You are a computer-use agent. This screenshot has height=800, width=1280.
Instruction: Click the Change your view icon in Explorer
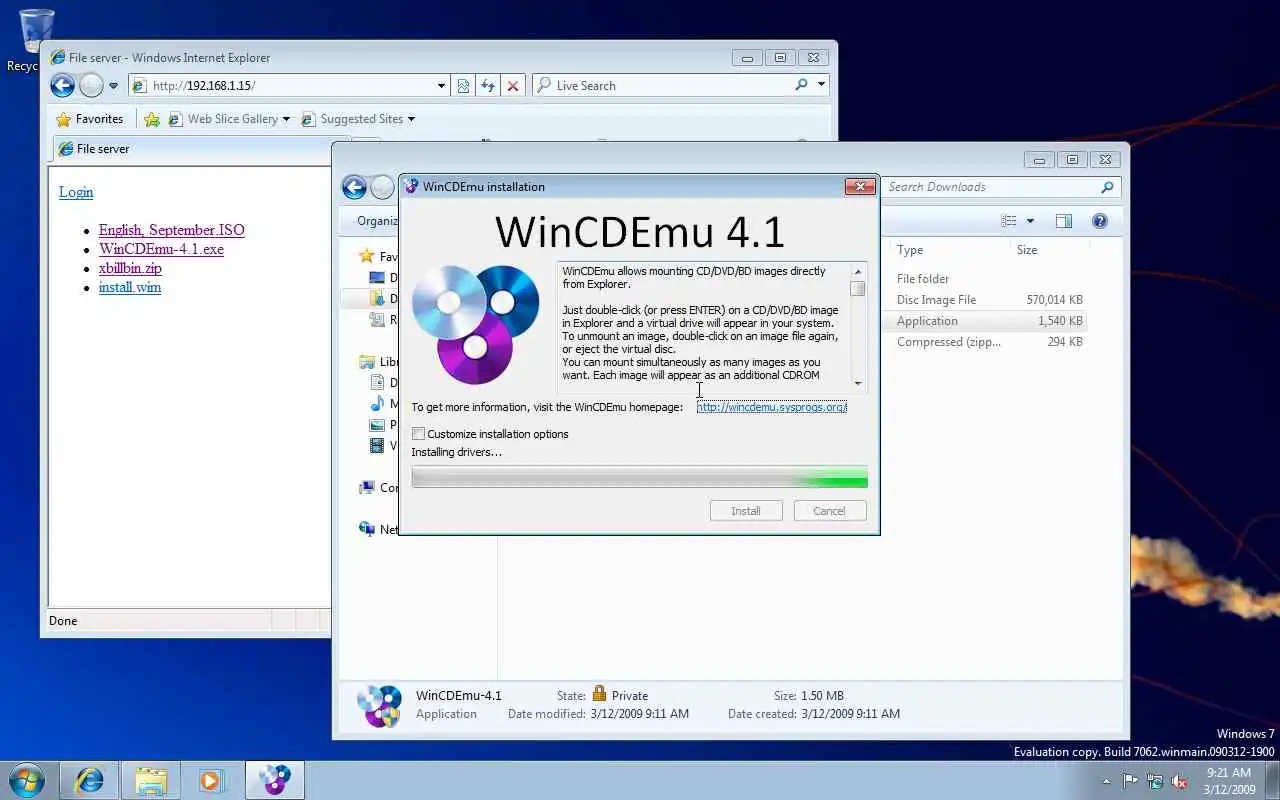point(1009,221)
